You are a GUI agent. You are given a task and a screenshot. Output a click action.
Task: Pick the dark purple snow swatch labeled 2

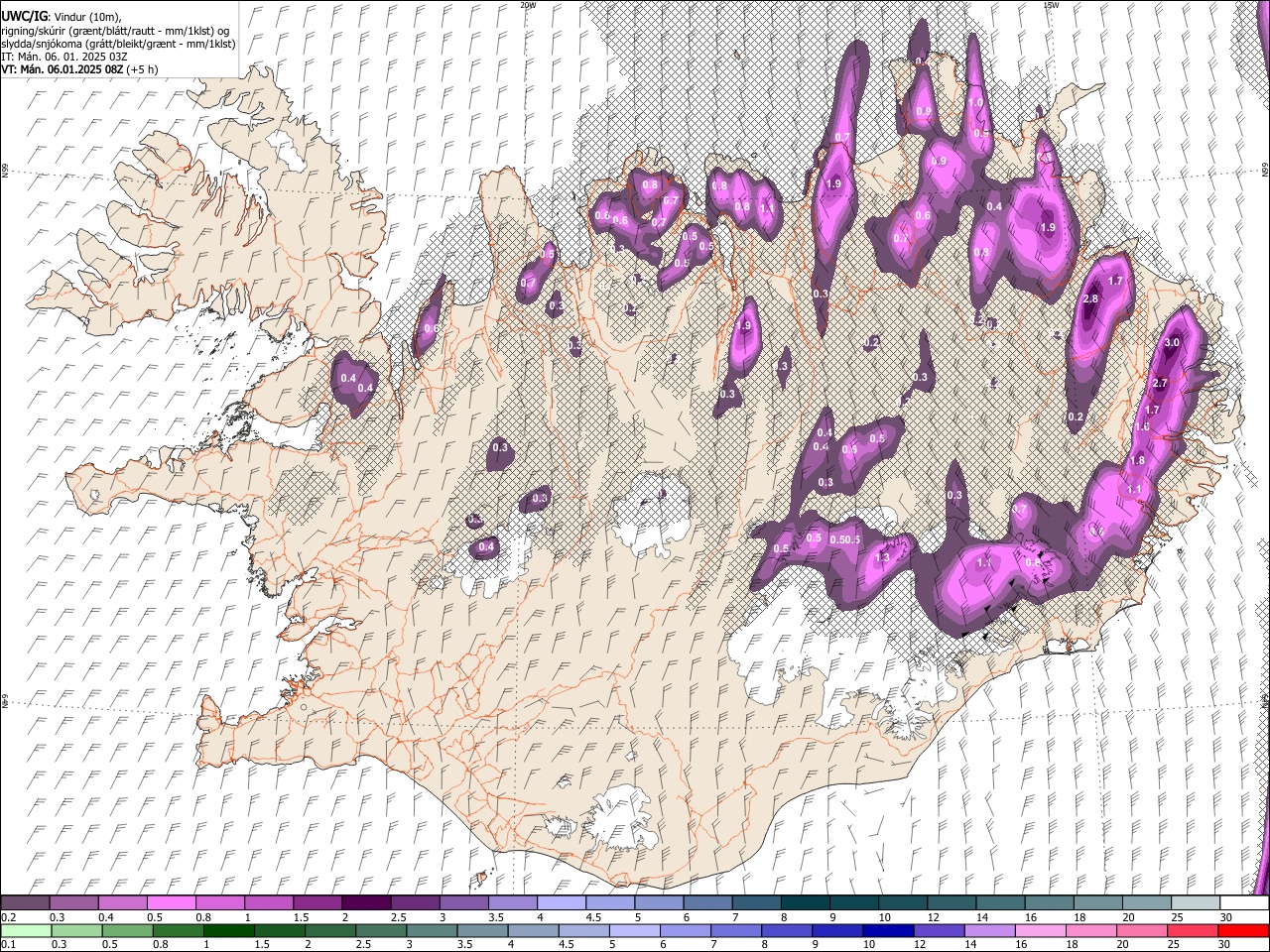(x=366, y=903)
